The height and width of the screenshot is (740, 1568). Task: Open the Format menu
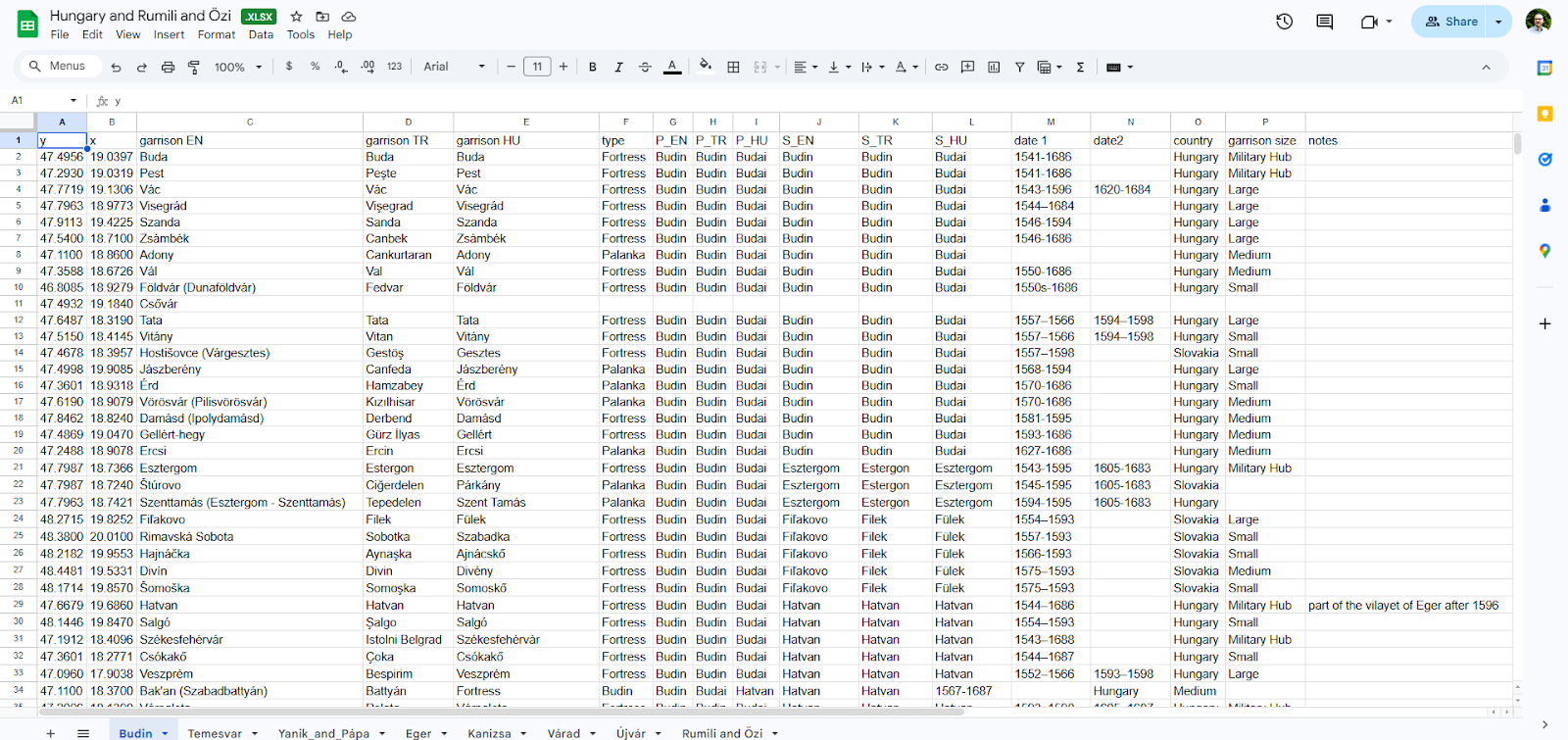pyautogui.click(x=217, y=34)
